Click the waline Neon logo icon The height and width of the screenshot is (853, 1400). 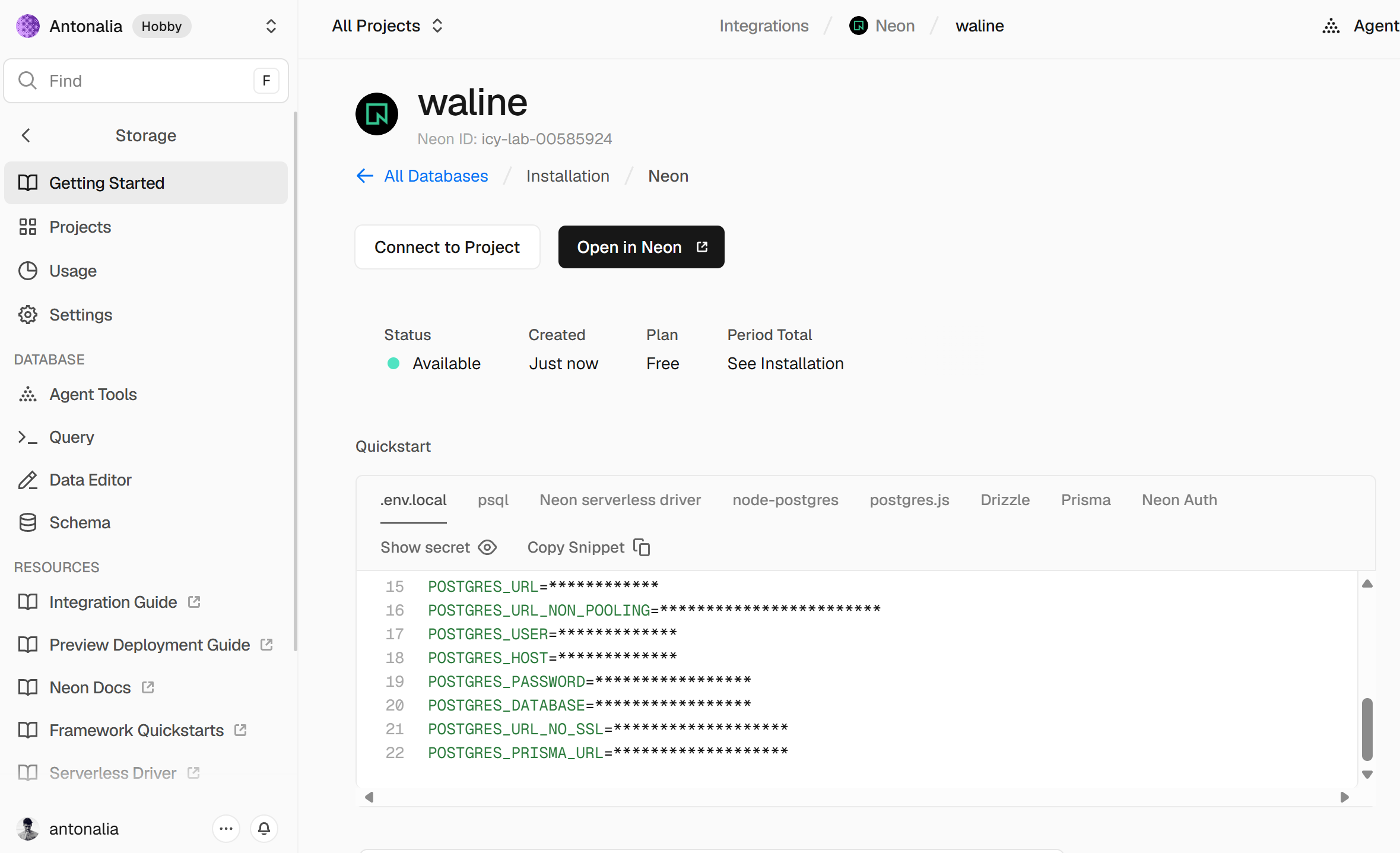[377, 114]
